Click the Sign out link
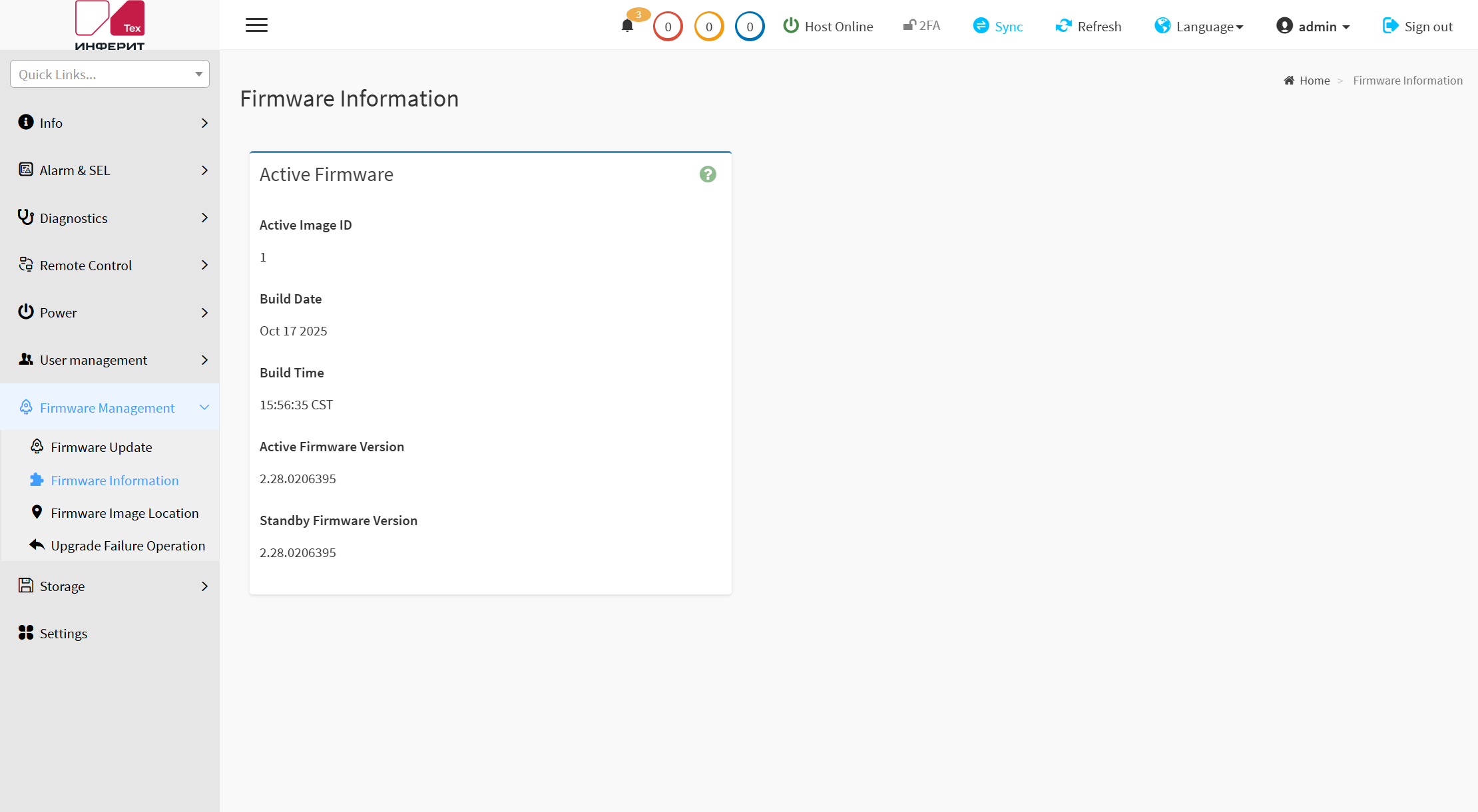Viewport: 1478px width, 812px height. coord(1417,27)
